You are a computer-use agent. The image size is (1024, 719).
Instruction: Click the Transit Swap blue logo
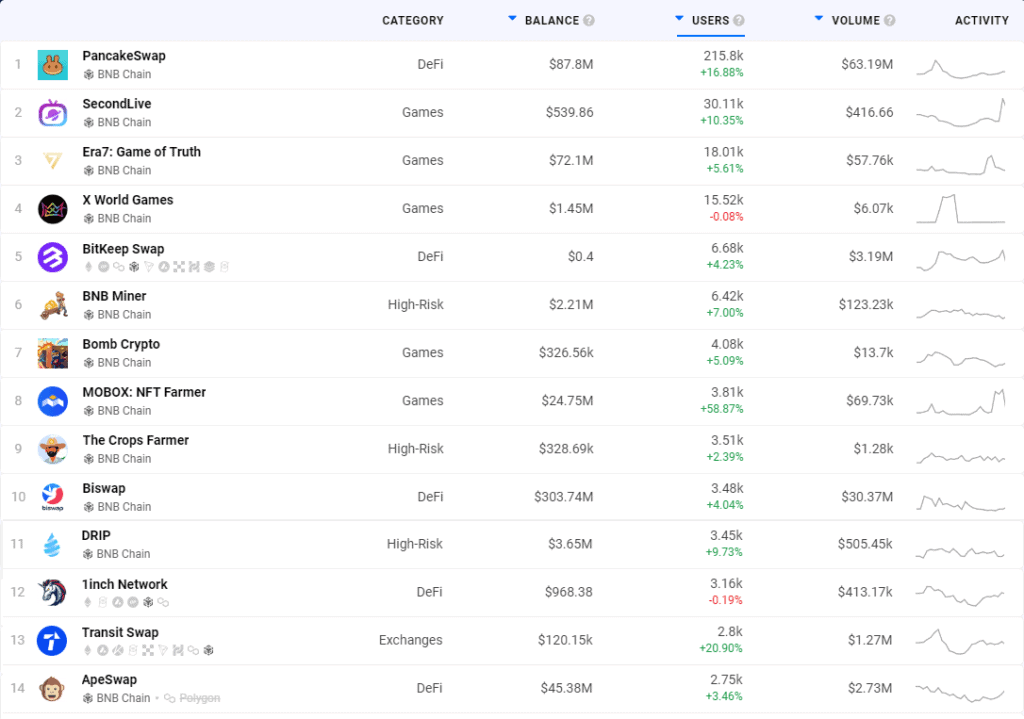[52, 641]
